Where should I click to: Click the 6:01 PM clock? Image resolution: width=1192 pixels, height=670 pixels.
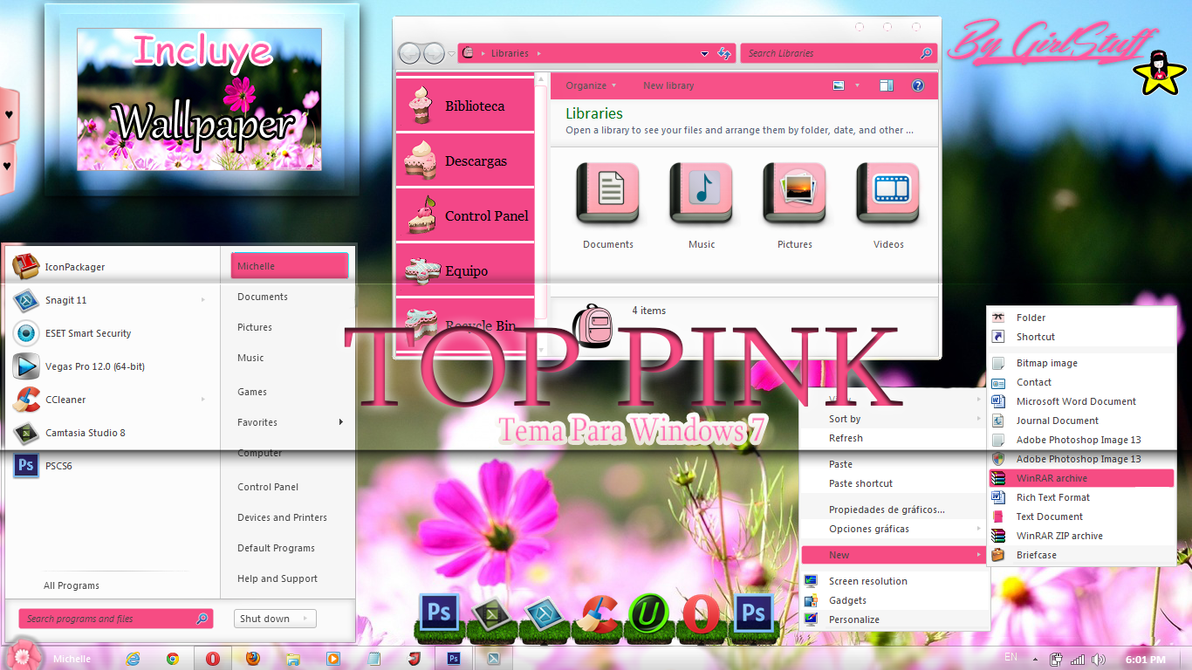[x=1146, y=659]
